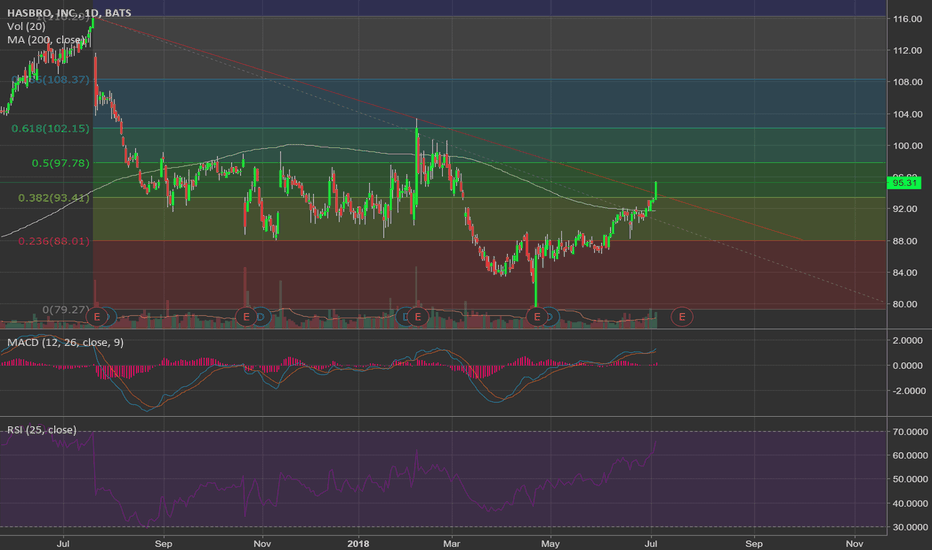Click 2.0000 on the MACD scale
This screenshot has width=932, height=550.
tap(908, 340)
